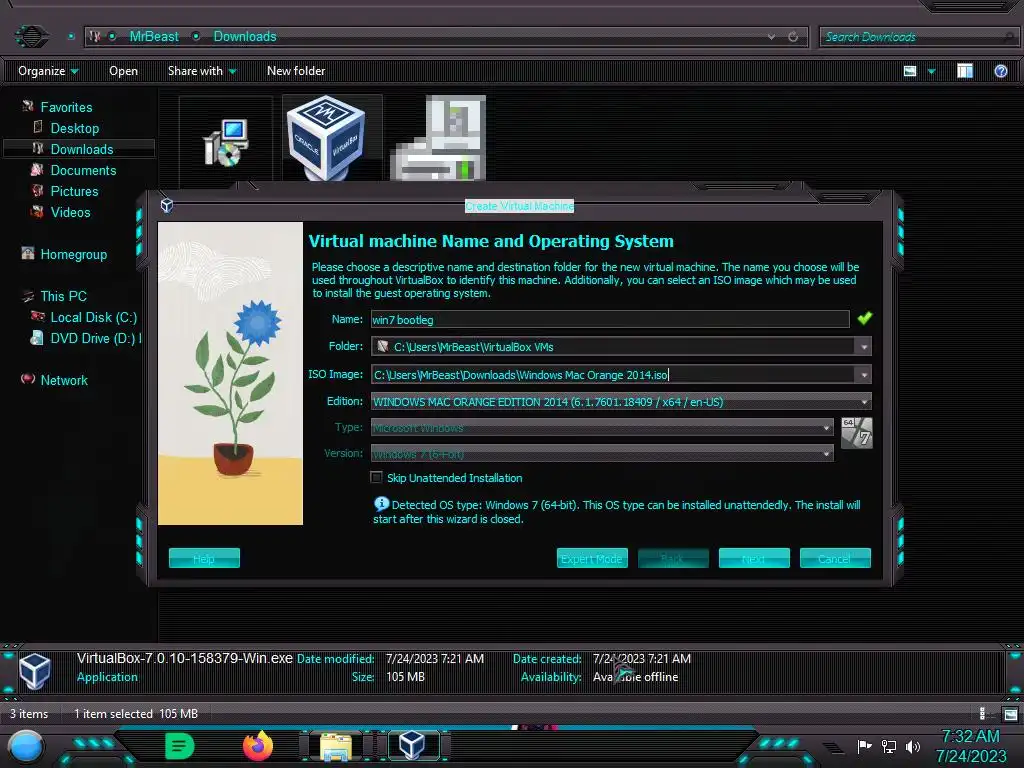Click the blue info icon beside Detected OS
The image size is (1024, 768).
point(381,504)
